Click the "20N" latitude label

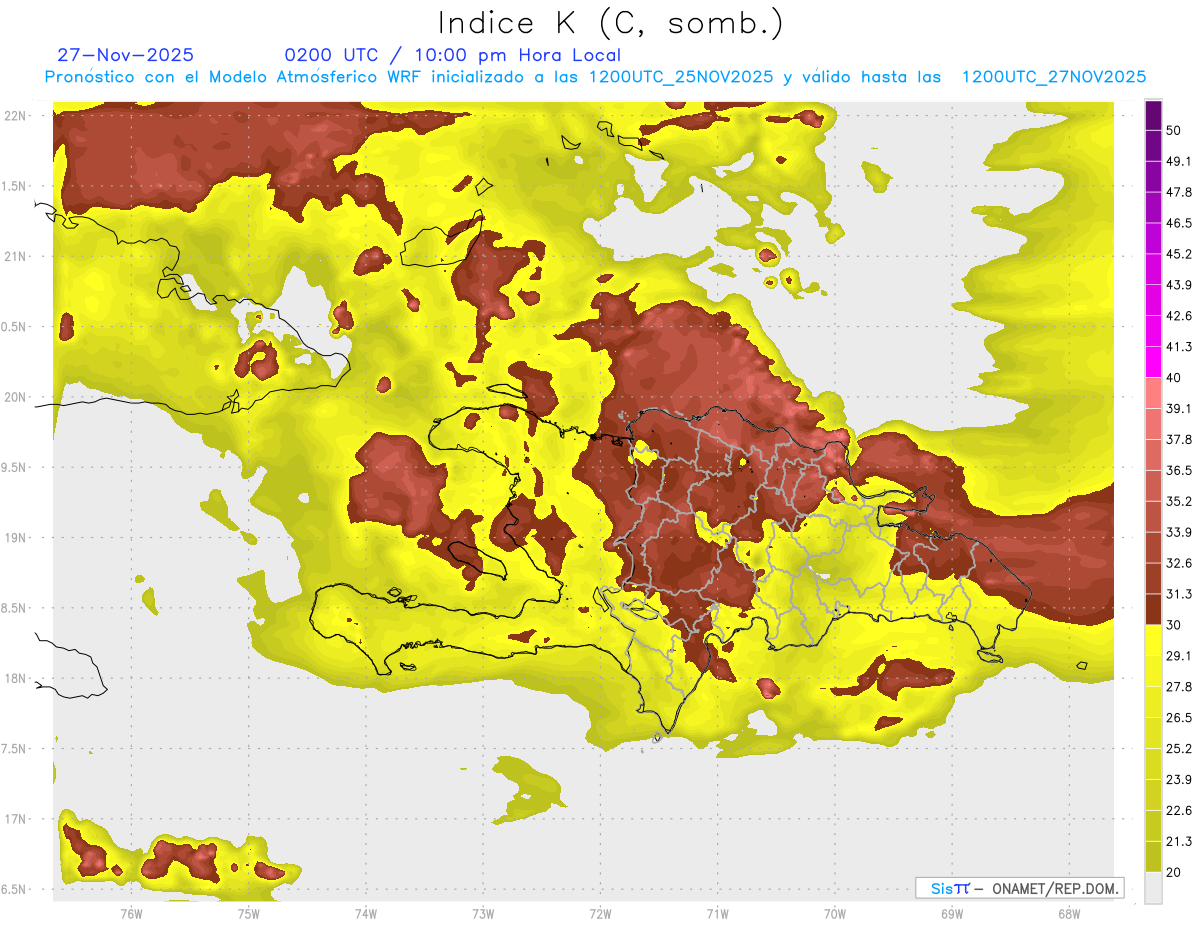pos(15,397)
